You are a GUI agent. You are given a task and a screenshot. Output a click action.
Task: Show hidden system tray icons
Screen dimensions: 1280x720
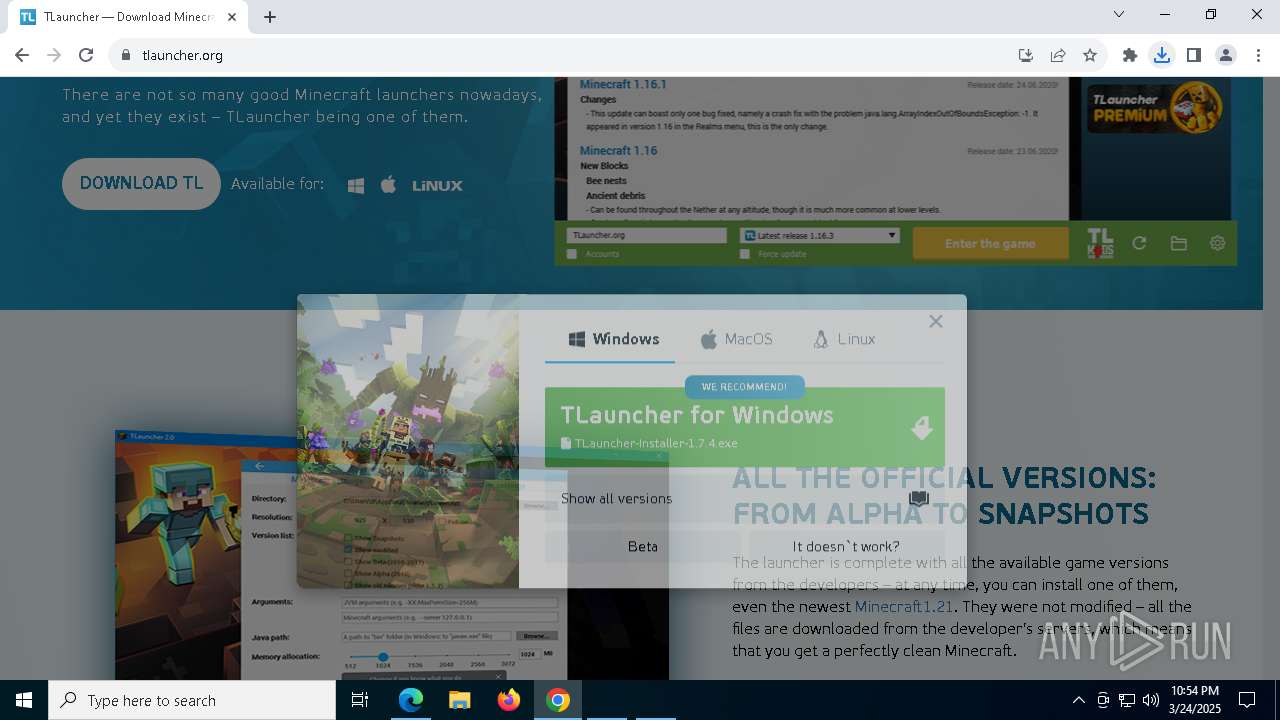coord(1078,700)
